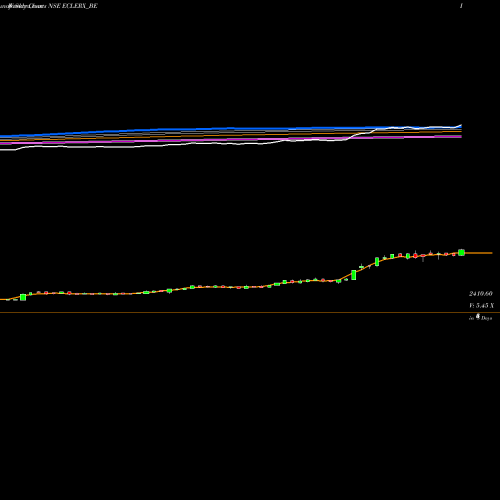This screenshot has height=500, width=500.
Task: Click the V: 5.45 volume label
Action: (x=481, y=306)
